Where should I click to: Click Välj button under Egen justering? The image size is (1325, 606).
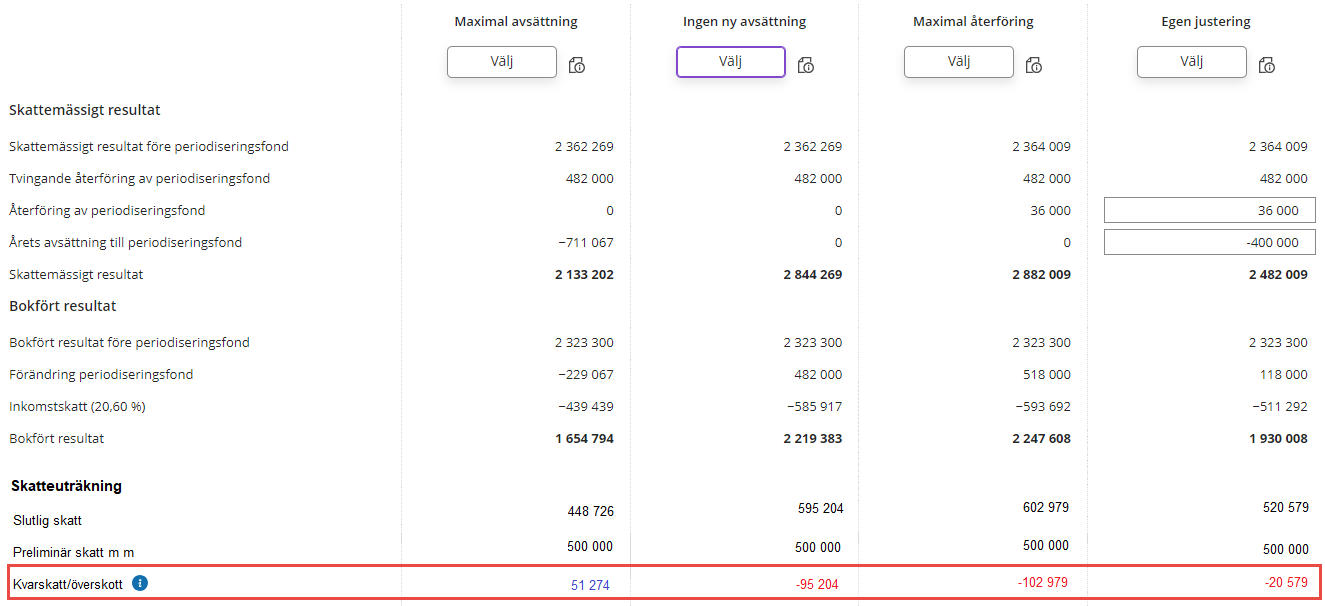[x=1191, y=62]
